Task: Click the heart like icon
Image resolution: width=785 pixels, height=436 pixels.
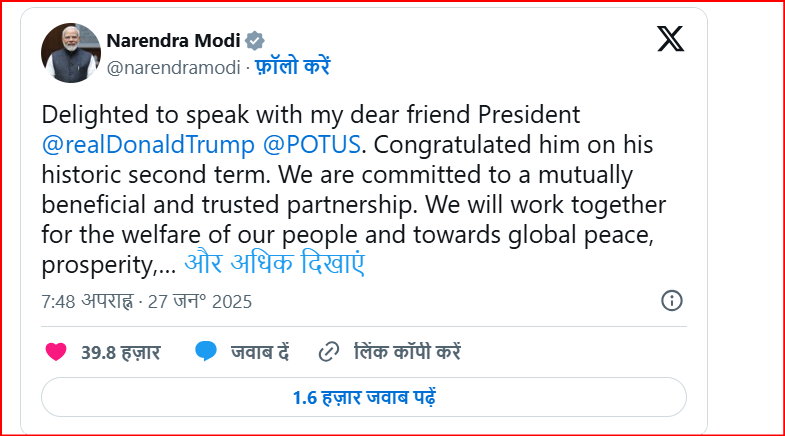Action: [x=57, y=352]
